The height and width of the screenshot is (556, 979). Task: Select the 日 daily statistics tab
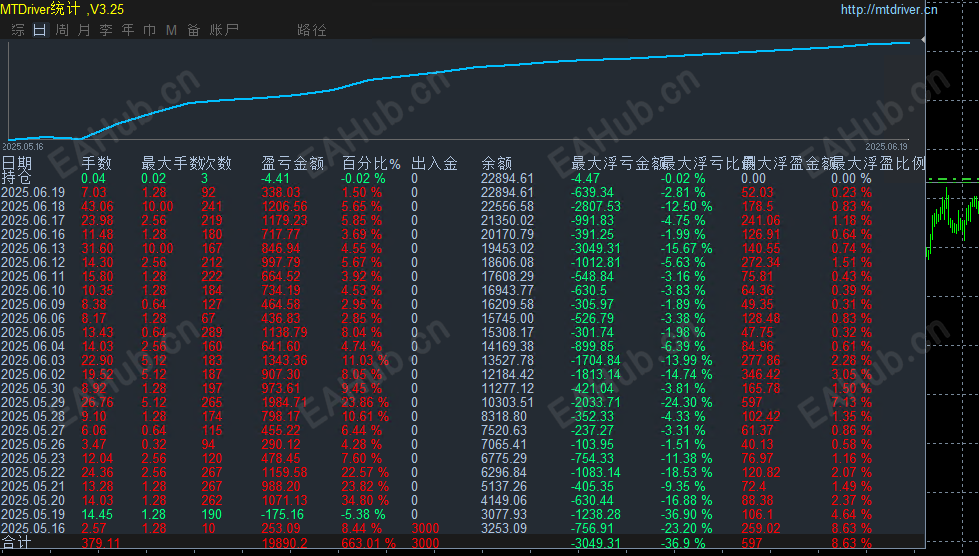(x=40, y=30)
